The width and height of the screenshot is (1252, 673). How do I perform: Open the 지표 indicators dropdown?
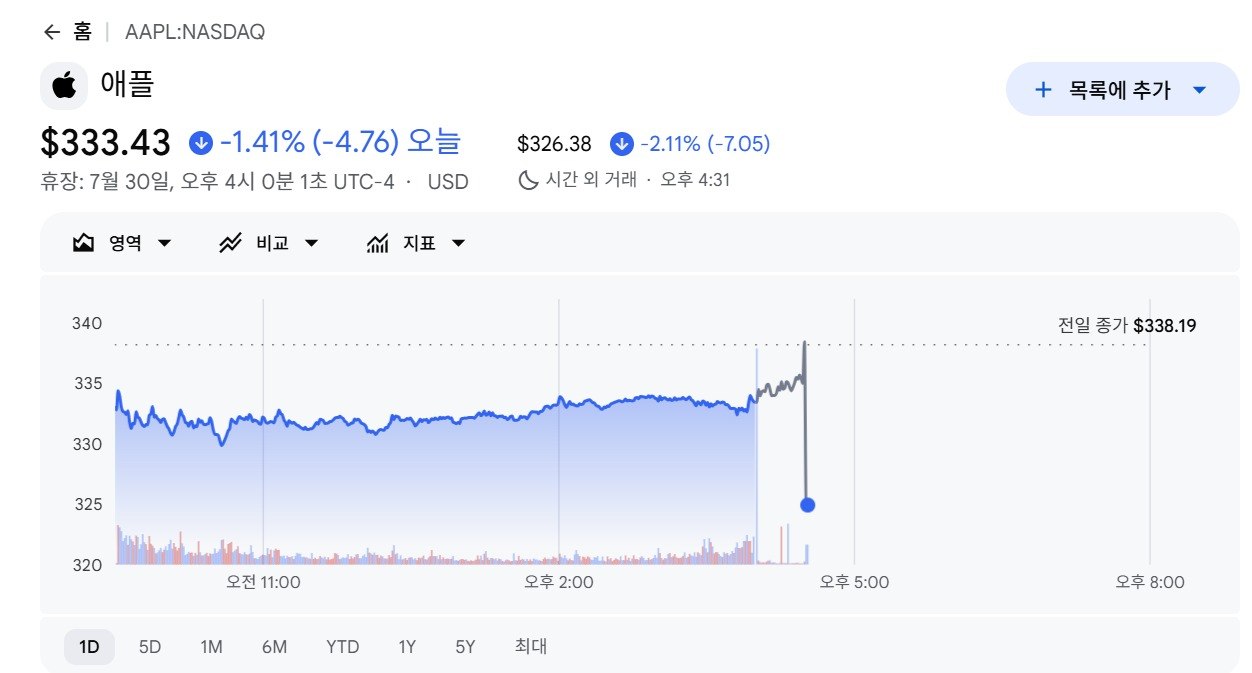(416, 243)
